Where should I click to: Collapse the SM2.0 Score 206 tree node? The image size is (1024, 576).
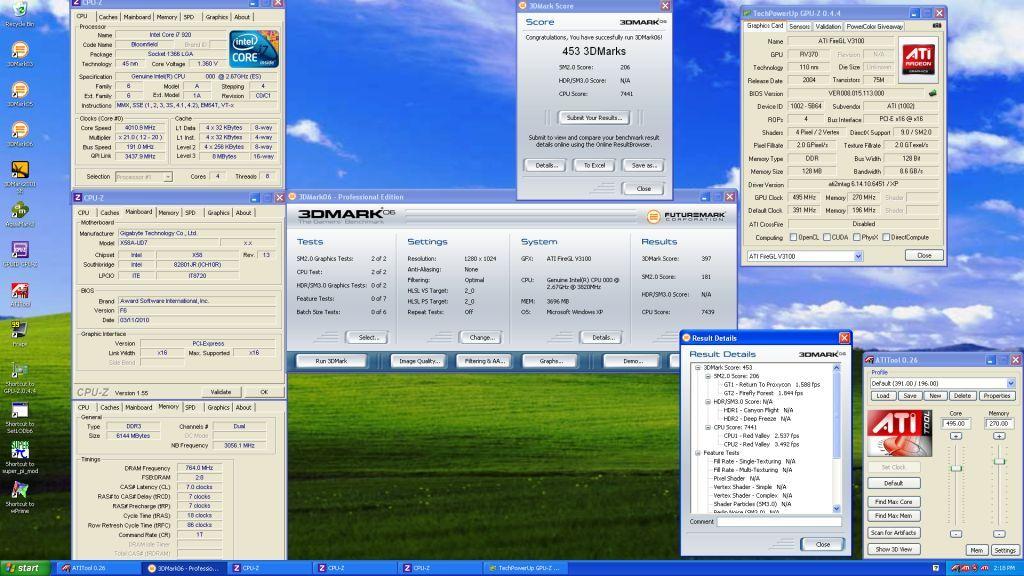coord(708,376)
